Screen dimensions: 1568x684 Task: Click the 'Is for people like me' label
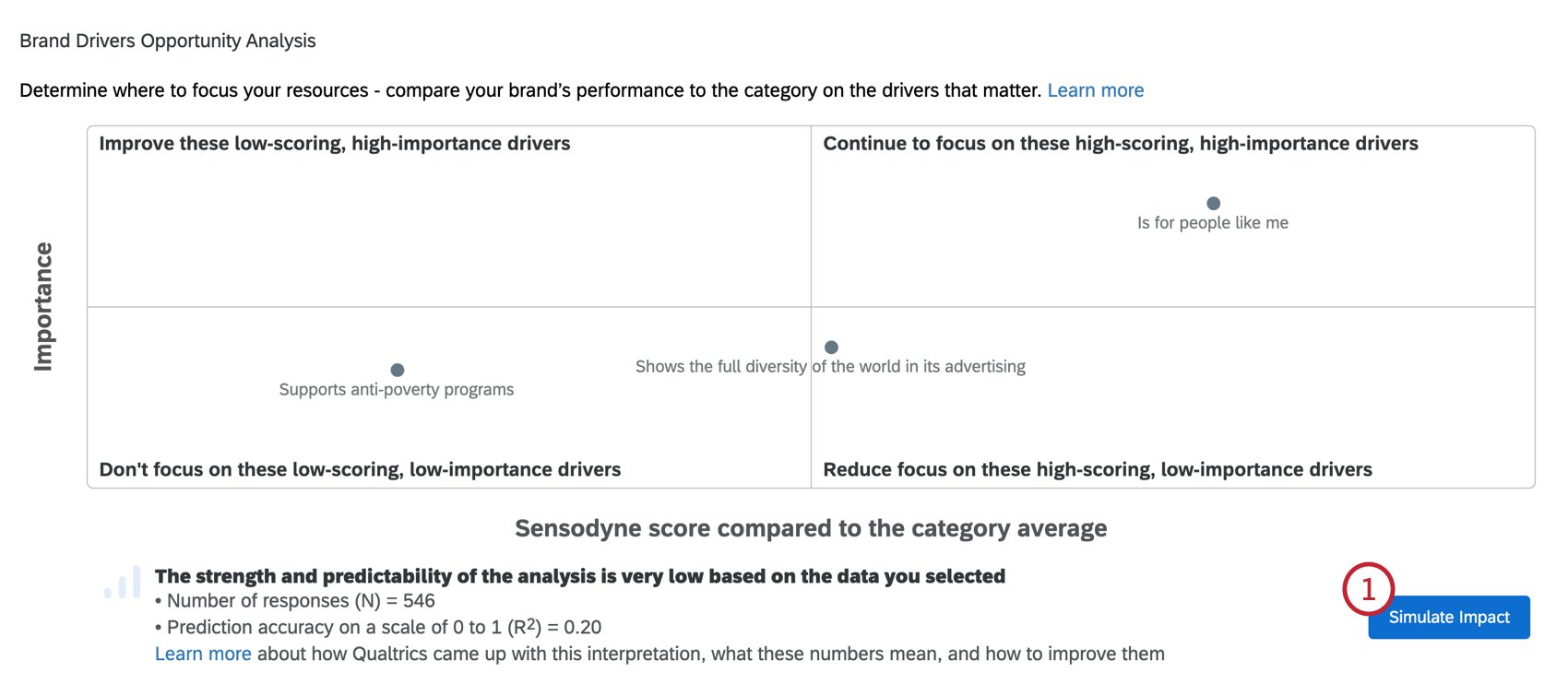coord(1212,223)
